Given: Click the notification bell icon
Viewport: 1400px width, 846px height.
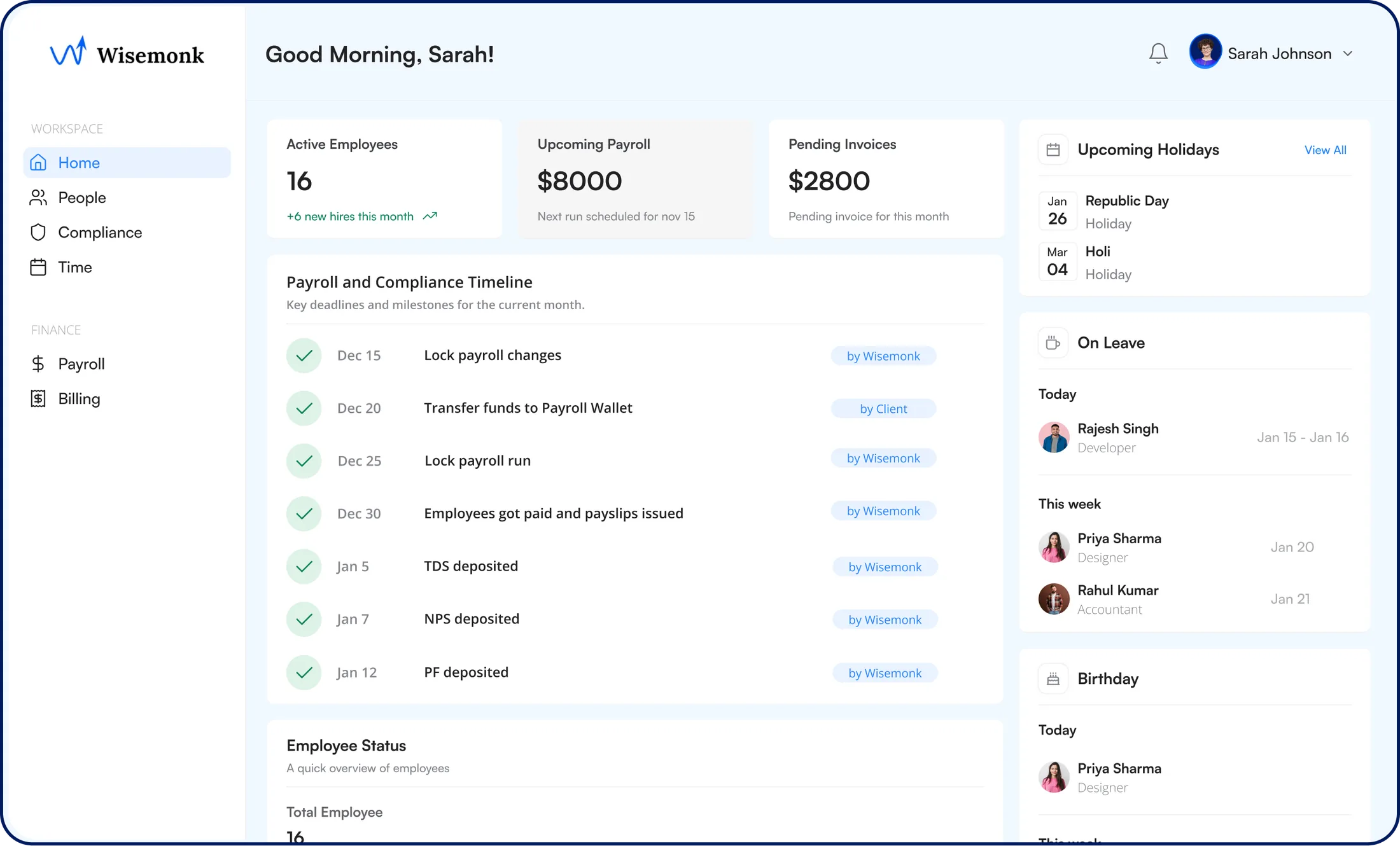Looking at the screenshot, I should point(1158,53).
